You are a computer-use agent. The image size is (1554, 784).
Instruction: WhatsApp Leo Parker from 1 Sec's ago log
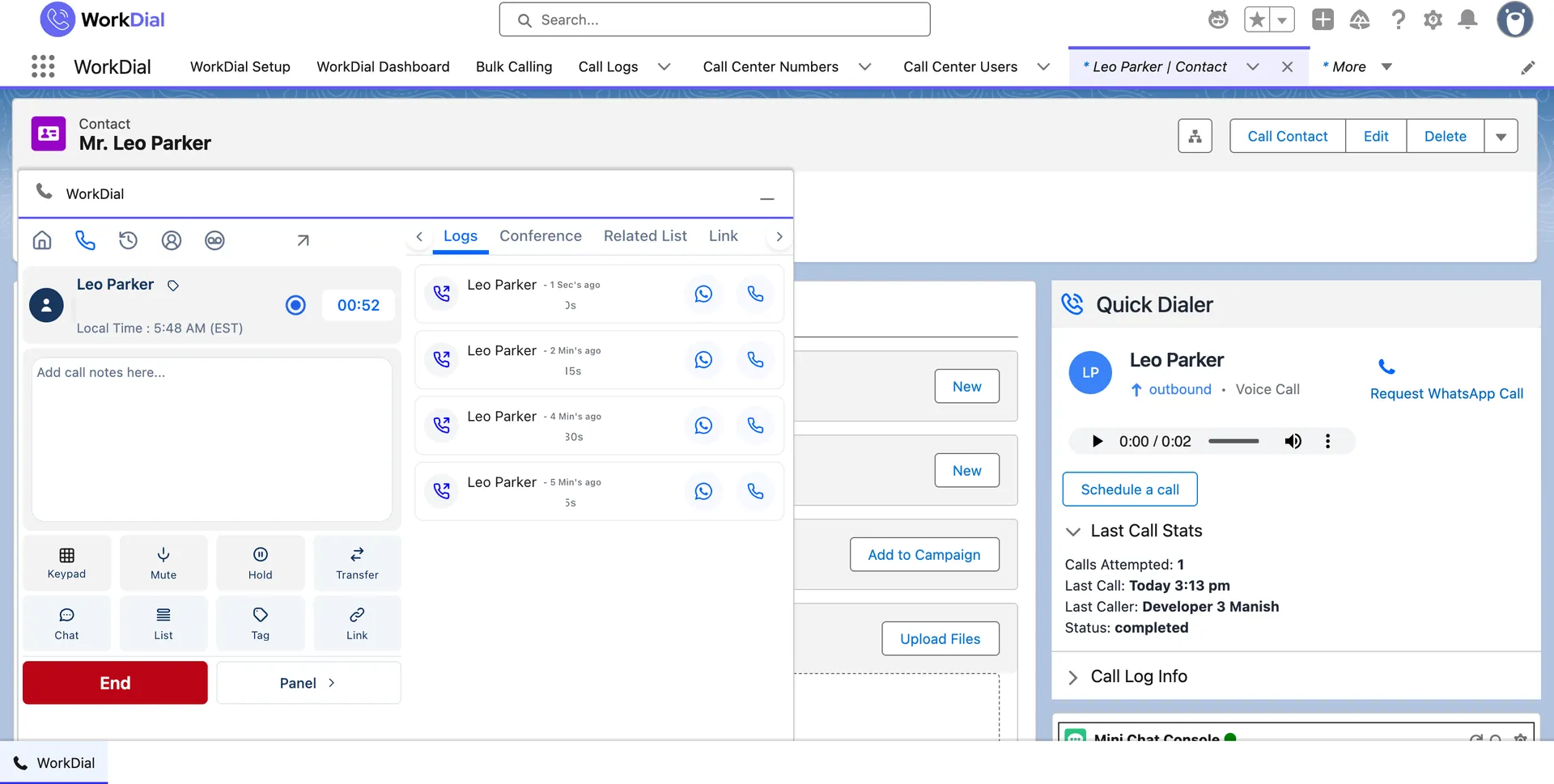703,294
